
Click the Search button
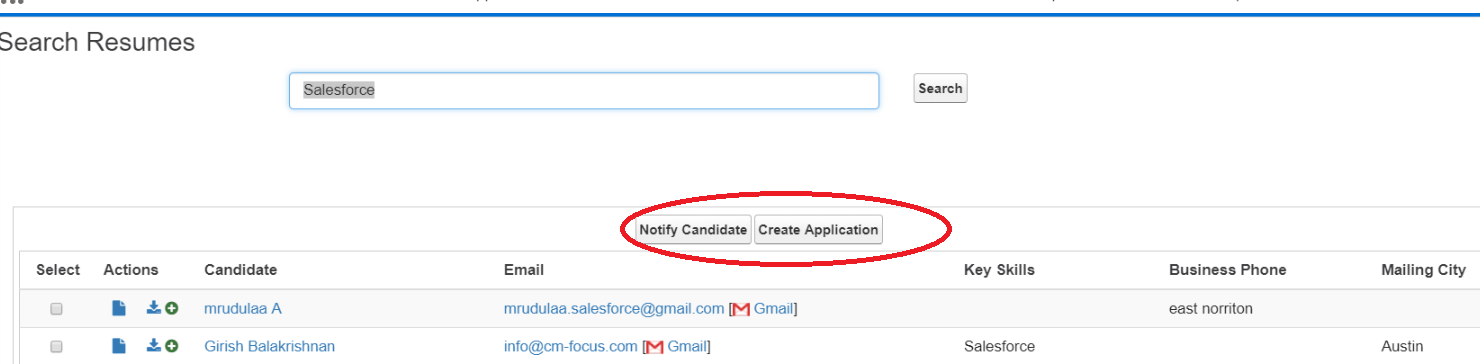pos(940,88)
